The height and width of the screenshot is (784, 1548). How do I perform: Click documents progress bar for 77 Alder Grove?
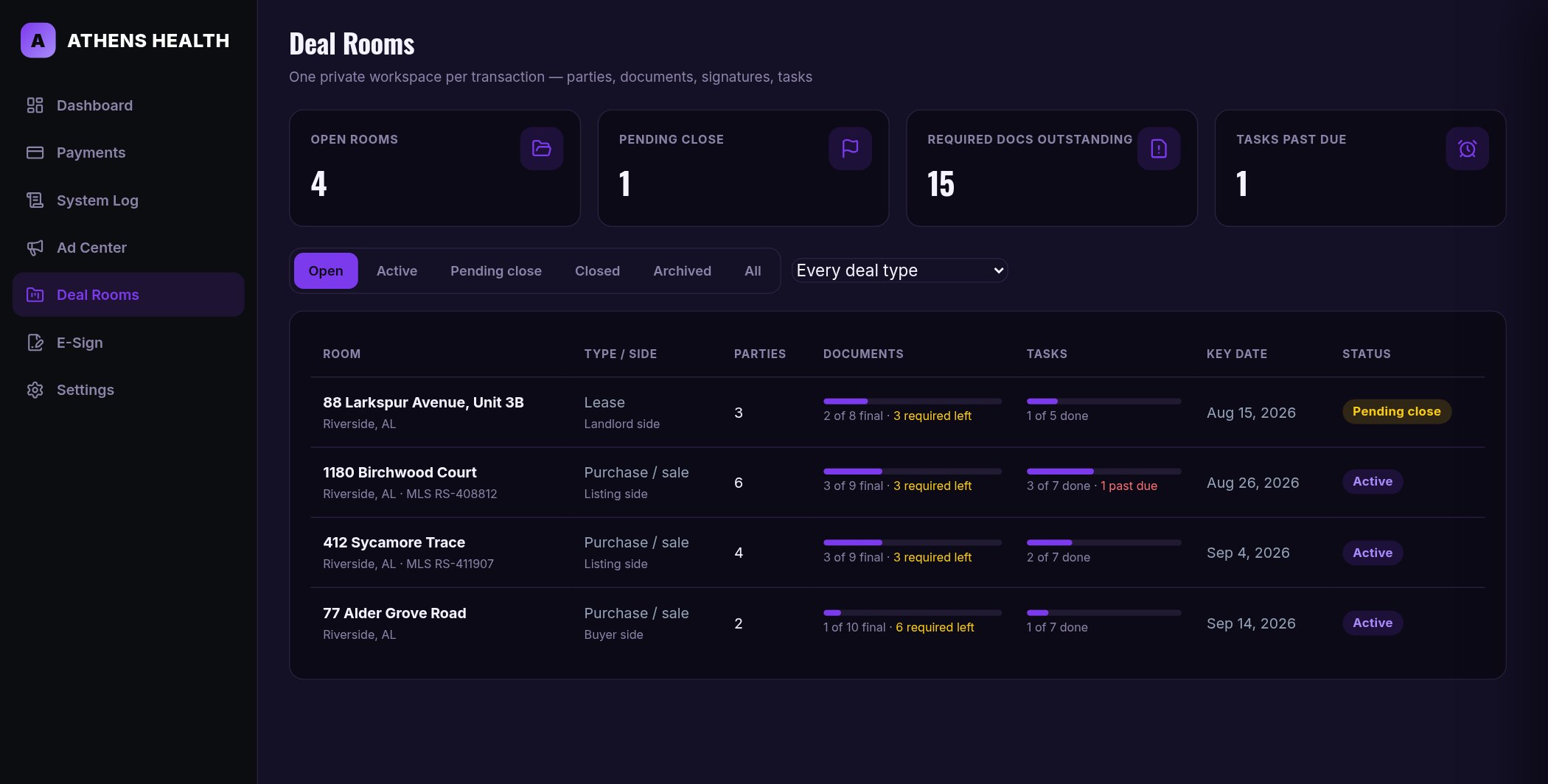click(913, 612)
